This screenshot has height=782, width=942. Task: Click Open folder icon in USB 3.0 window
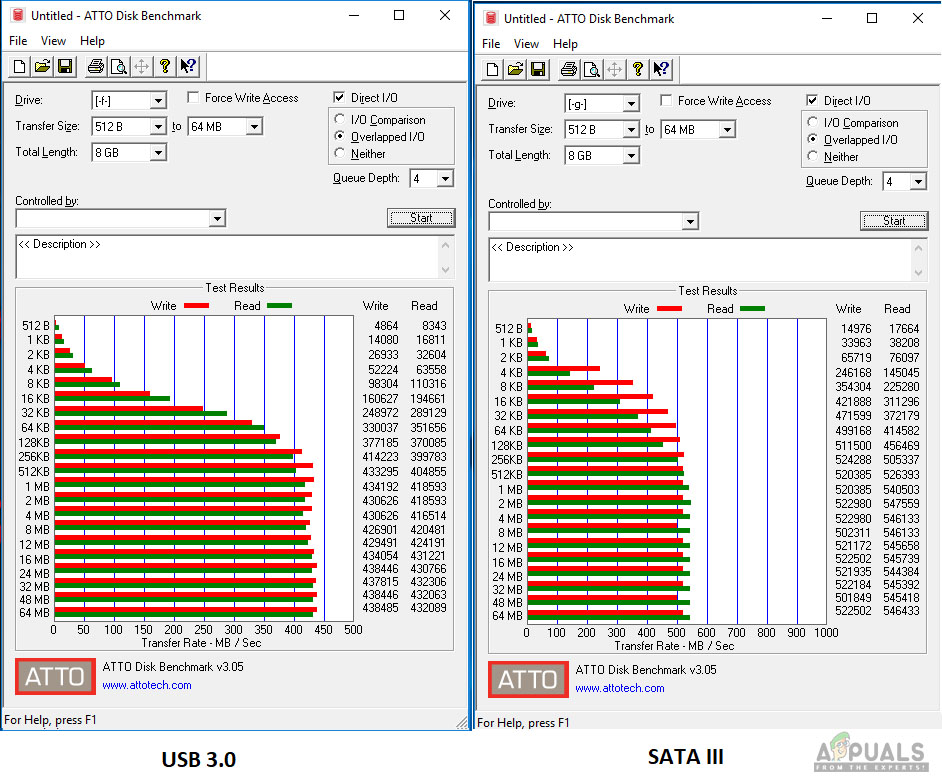point(42,66)
